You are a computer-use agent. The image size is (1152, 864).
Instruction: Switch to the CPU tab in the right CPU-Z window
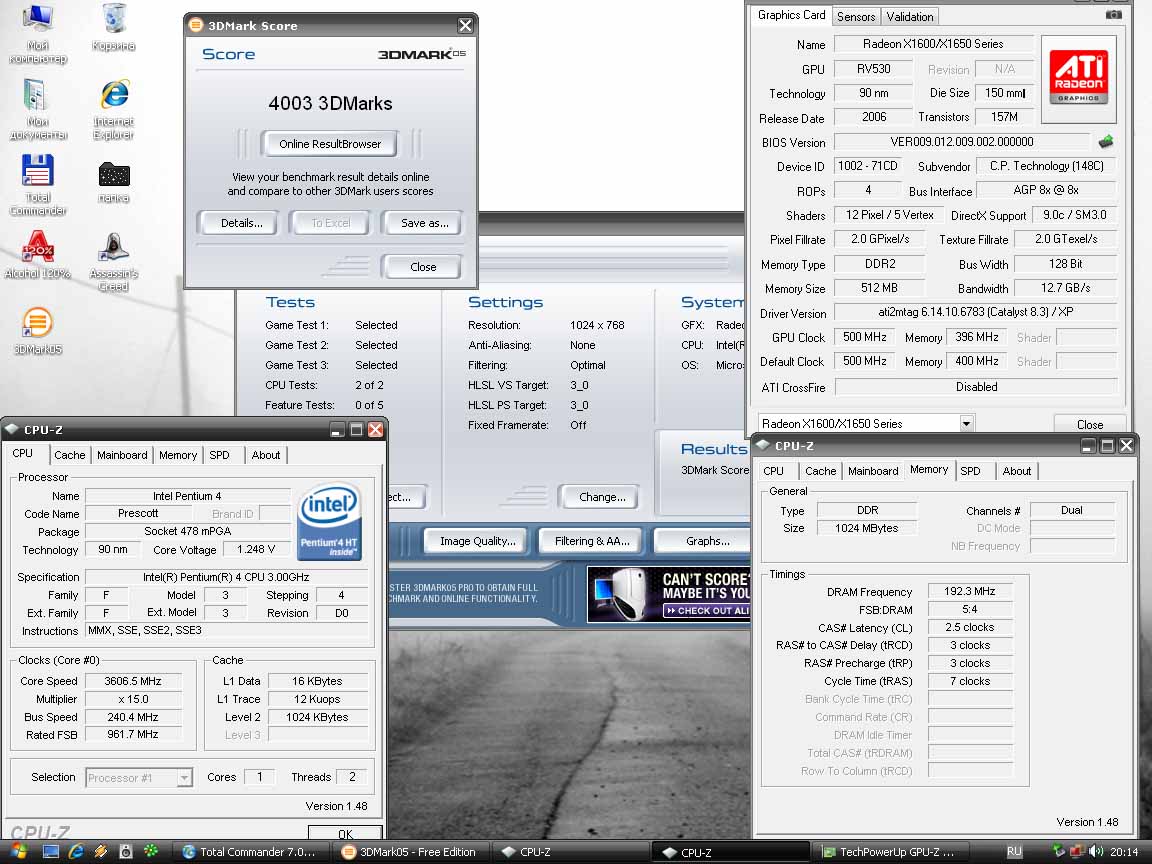click(x=773, y=471)
